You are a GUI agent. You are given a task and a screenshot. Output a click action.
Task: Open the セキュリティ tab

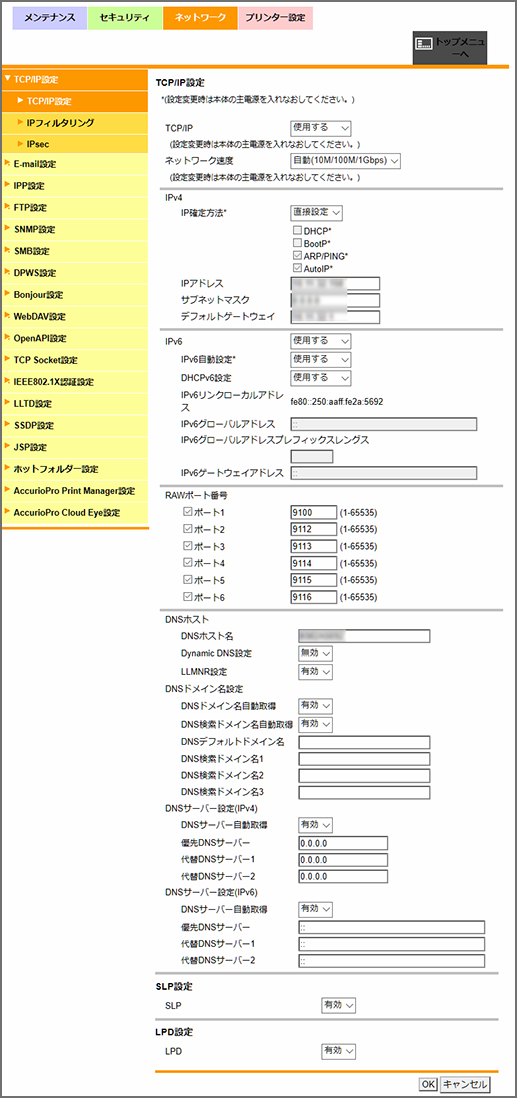click(125, 18)
